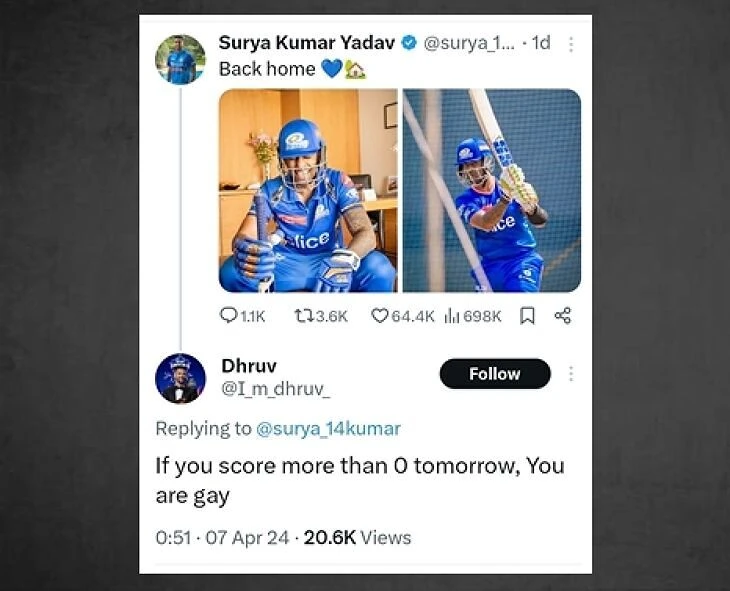Click the 20.6K Views count

coord(357,537)
